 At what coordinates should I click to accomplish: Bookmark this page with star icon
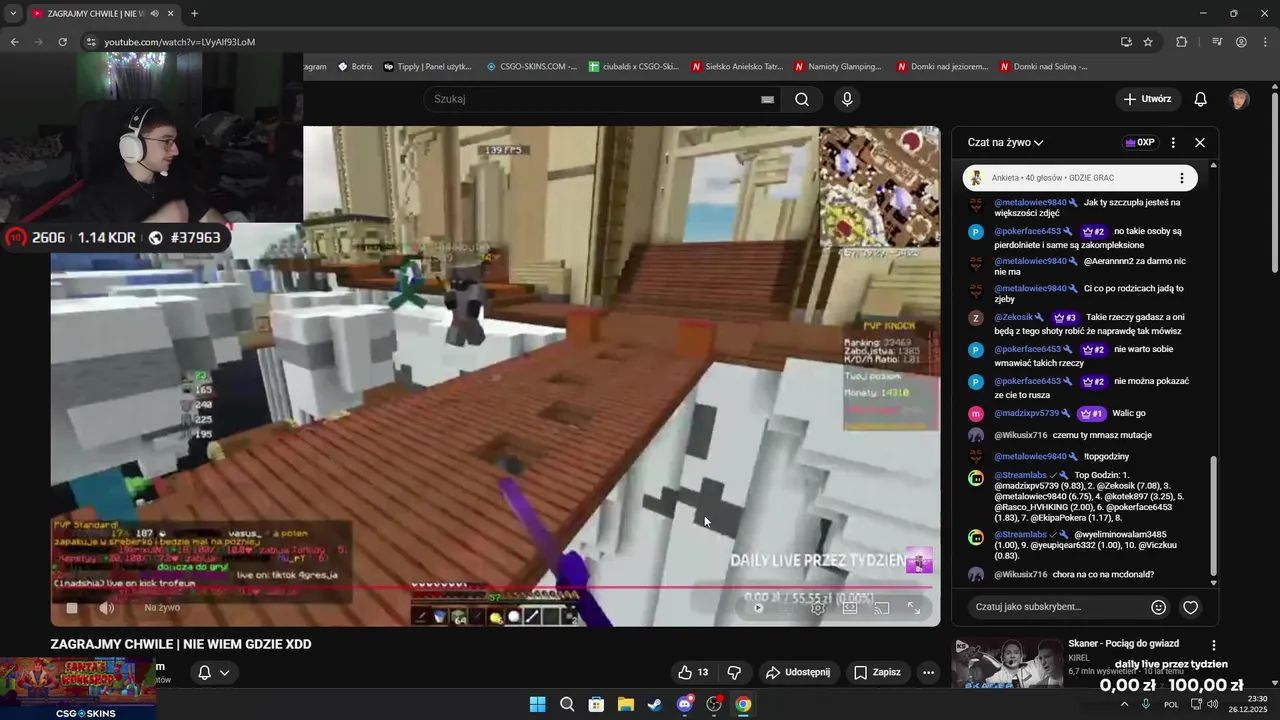pyautogui.click(x=1148, y=42)
